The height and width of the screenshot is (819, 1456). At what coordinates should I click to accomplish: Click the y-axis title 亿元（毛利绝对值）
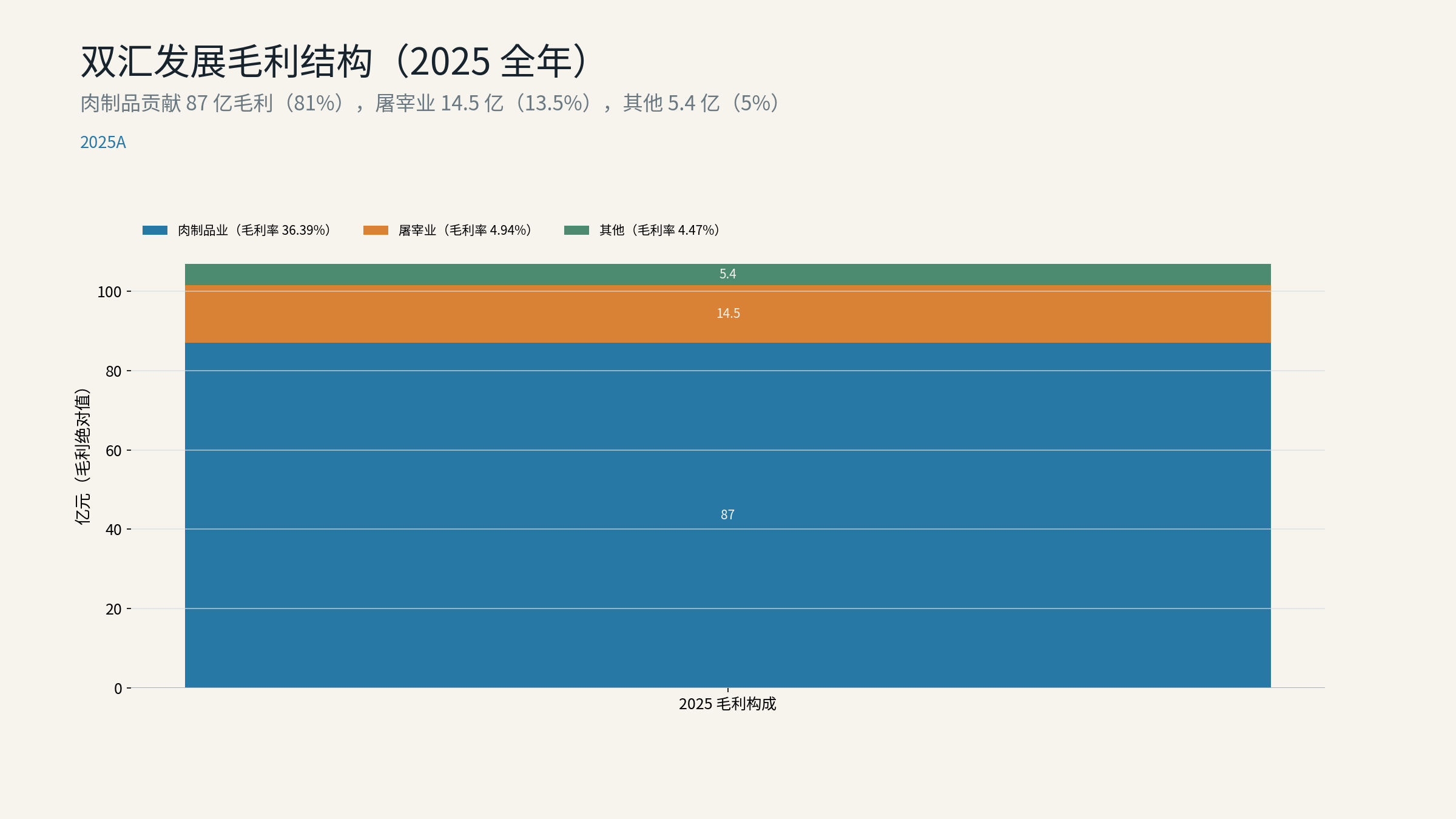[83, 456]
